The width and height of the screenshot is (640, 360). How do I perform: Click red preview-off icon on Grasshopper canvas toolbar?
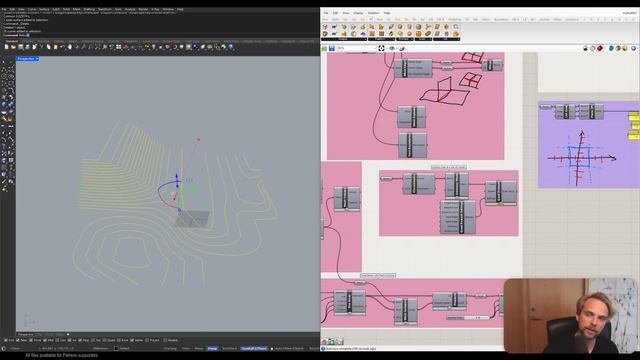[x=600, y=48]
